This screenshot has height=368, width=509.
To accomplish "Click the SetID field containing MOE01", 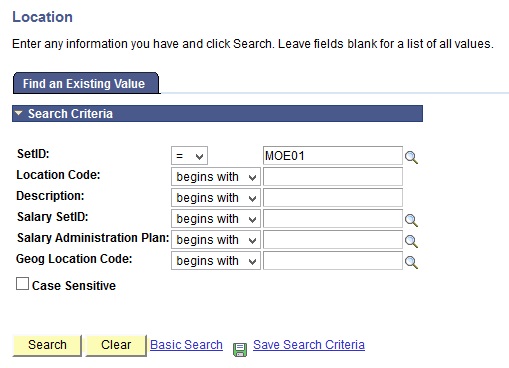I will coord(333,155).
